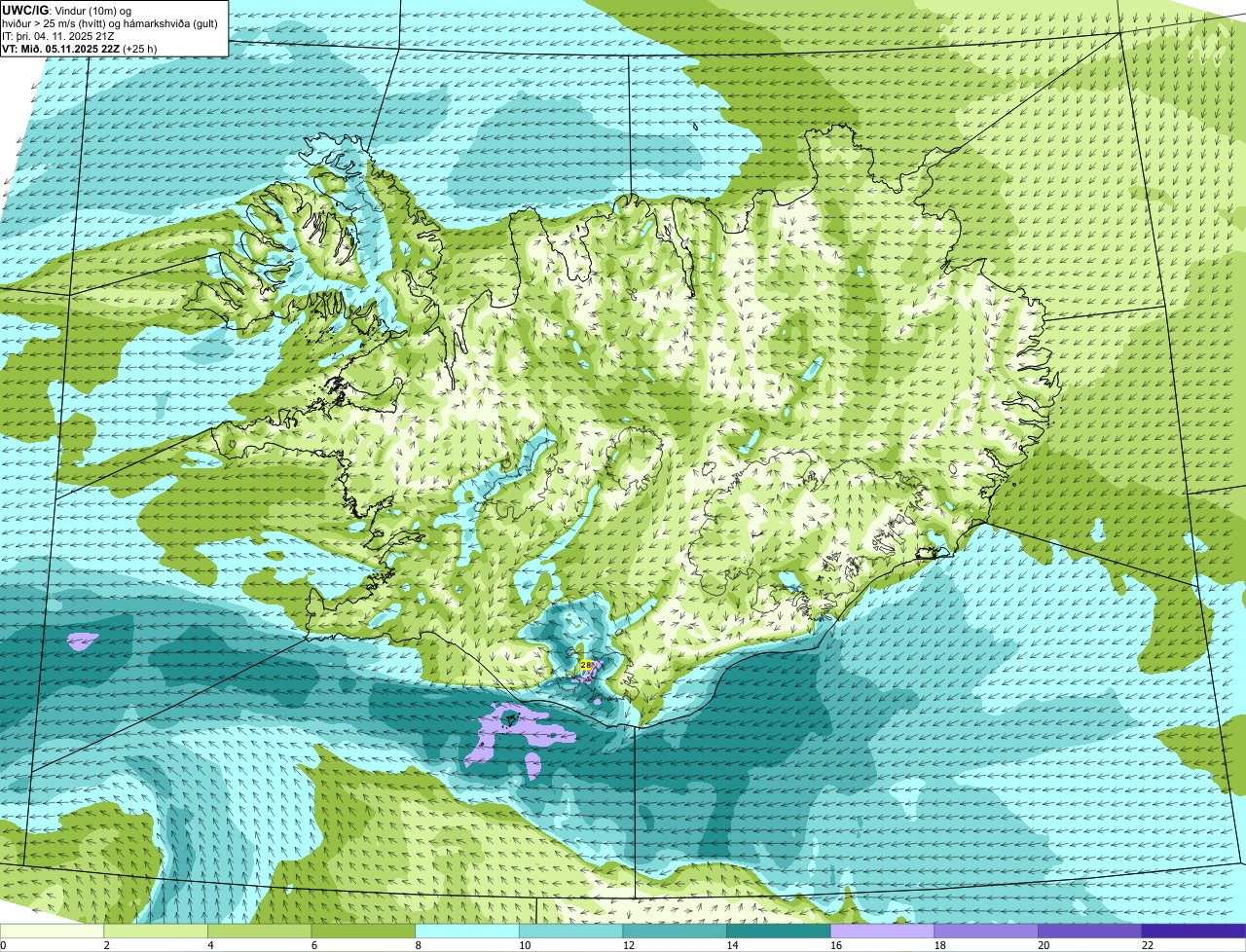Image resolution: width=1246 pixels, height=952 pixels.
Task: Click the legend scale label '2'
Action: tap(106, 945)
